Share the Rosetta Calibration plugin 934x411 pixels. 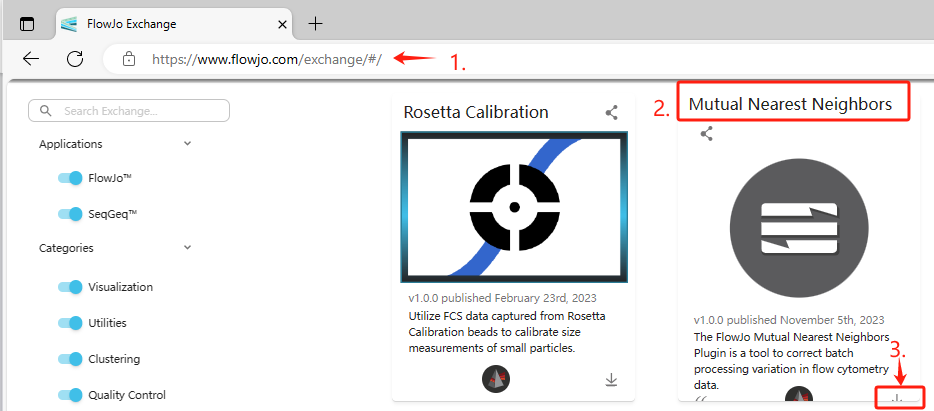tap(612, 113)
